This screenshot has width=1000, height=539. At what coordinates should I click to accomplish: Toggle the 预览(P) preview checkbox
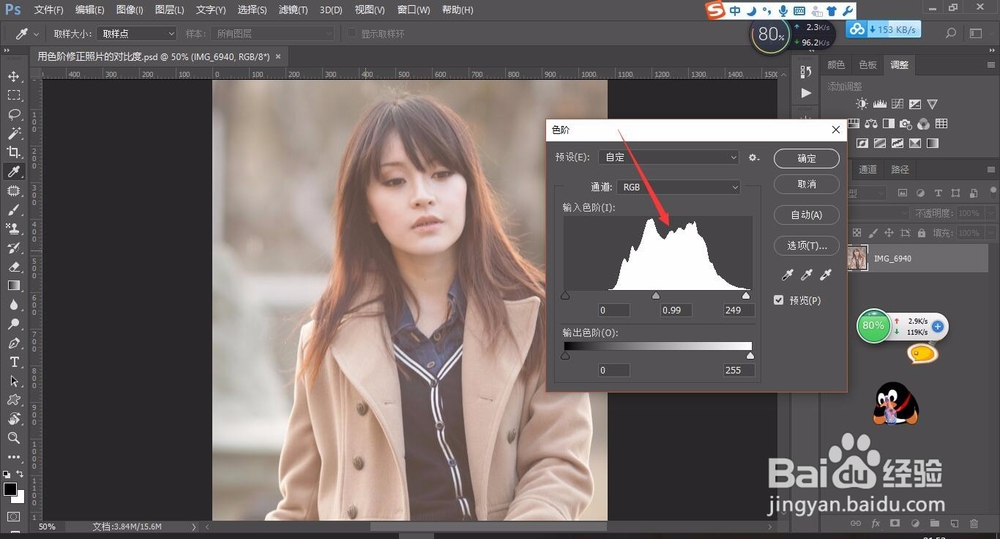click(779, 300)
